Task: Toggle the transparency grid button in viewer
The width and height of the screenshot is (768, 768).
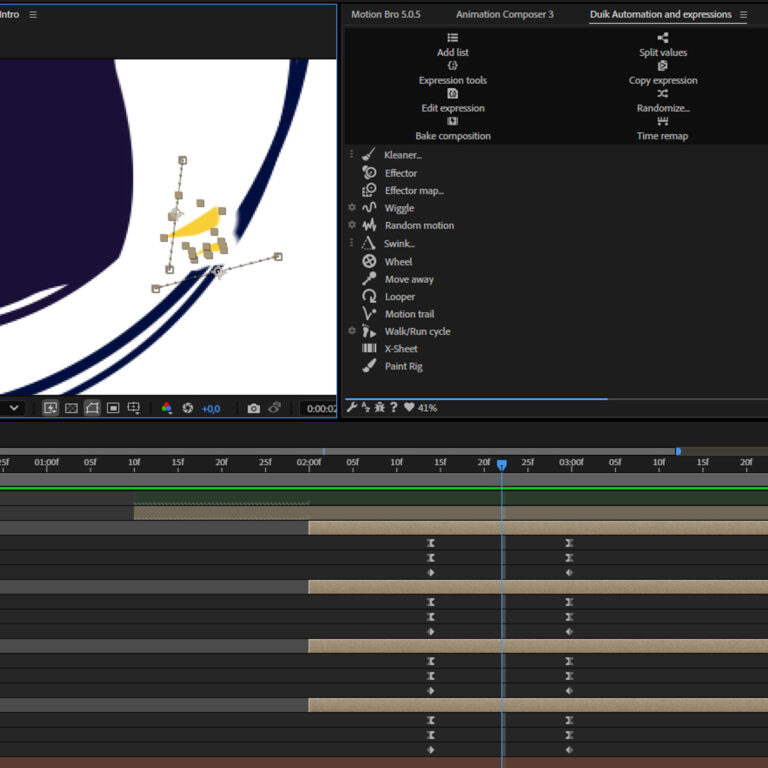Action: (x=71, y=408)
